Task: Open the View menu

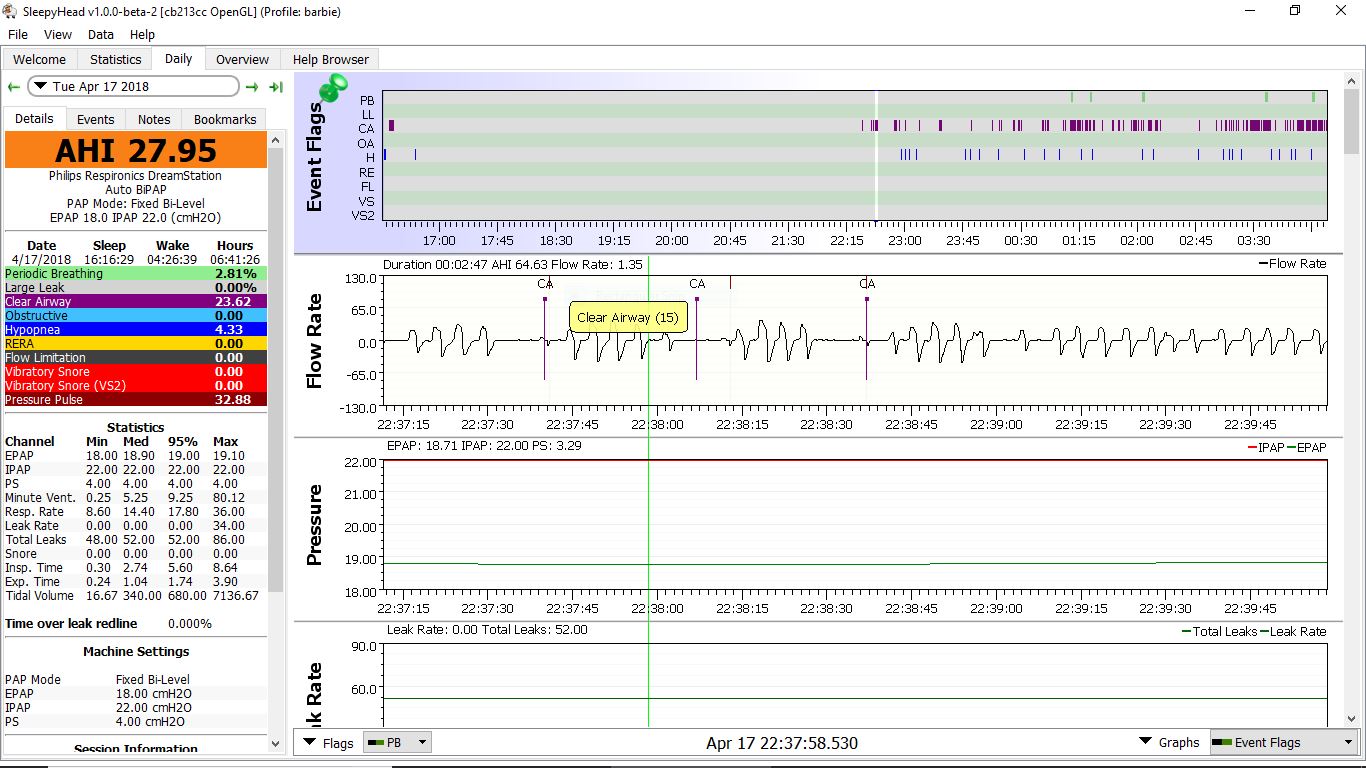Action: 58,34
